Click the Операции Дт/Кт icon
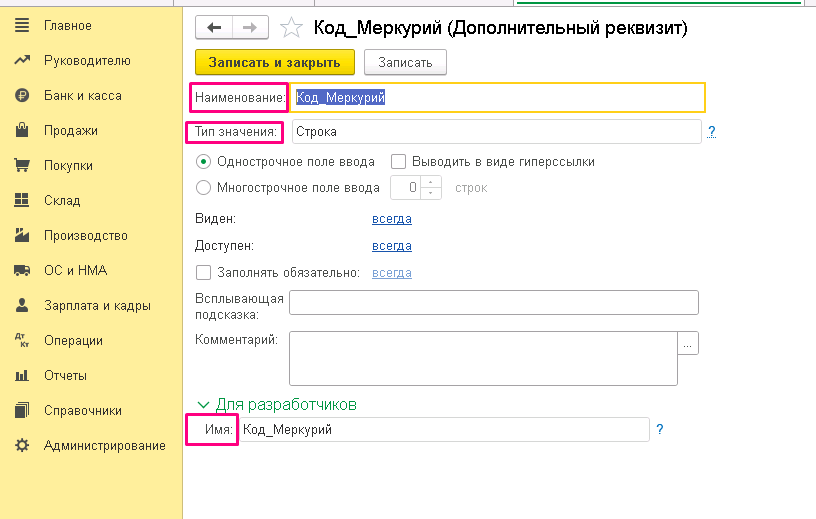Screen dimensions: 816x519 pos(22,340)
